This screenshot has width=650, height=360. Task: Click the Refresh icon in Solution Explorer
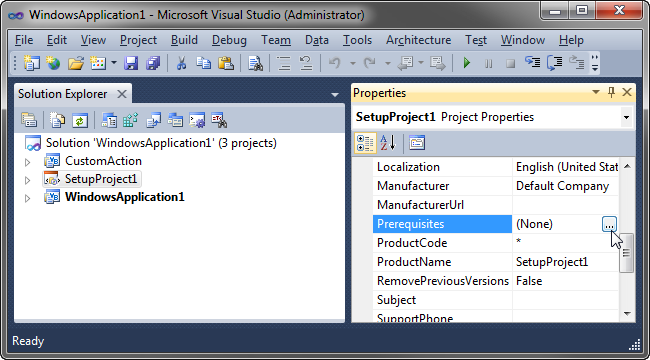80,120
